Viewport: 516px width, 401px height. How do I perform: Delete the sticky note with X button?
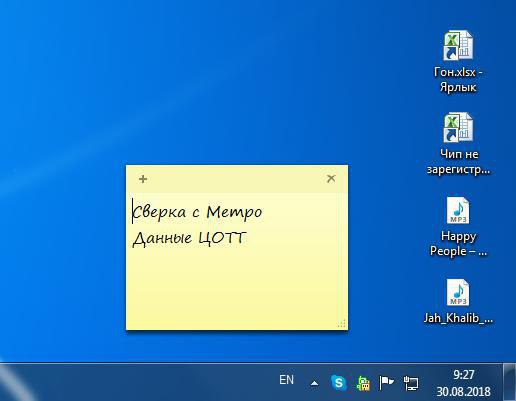tap(331, 178)
